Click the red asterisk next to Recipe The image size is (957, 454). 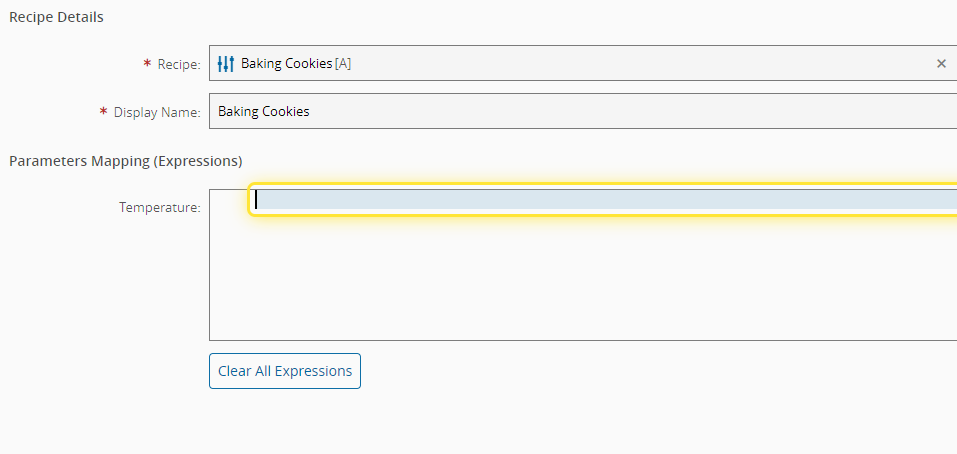coord(147,64)
